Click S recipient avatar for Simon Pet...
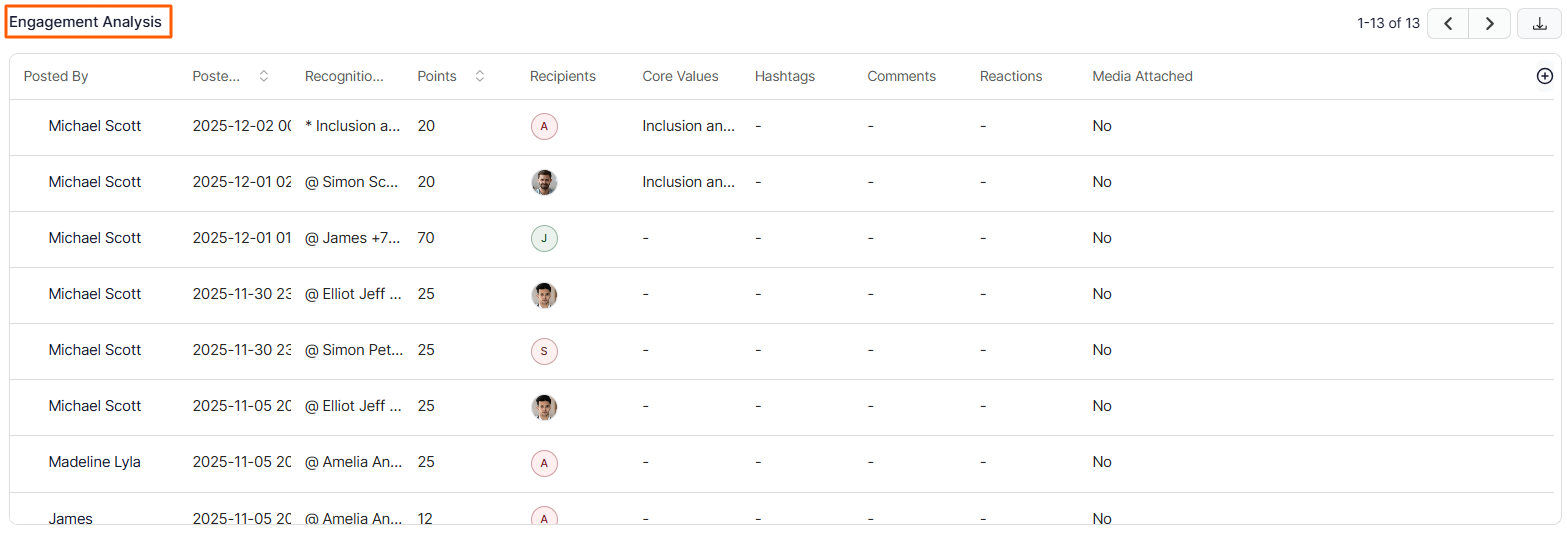 [544, 350]
